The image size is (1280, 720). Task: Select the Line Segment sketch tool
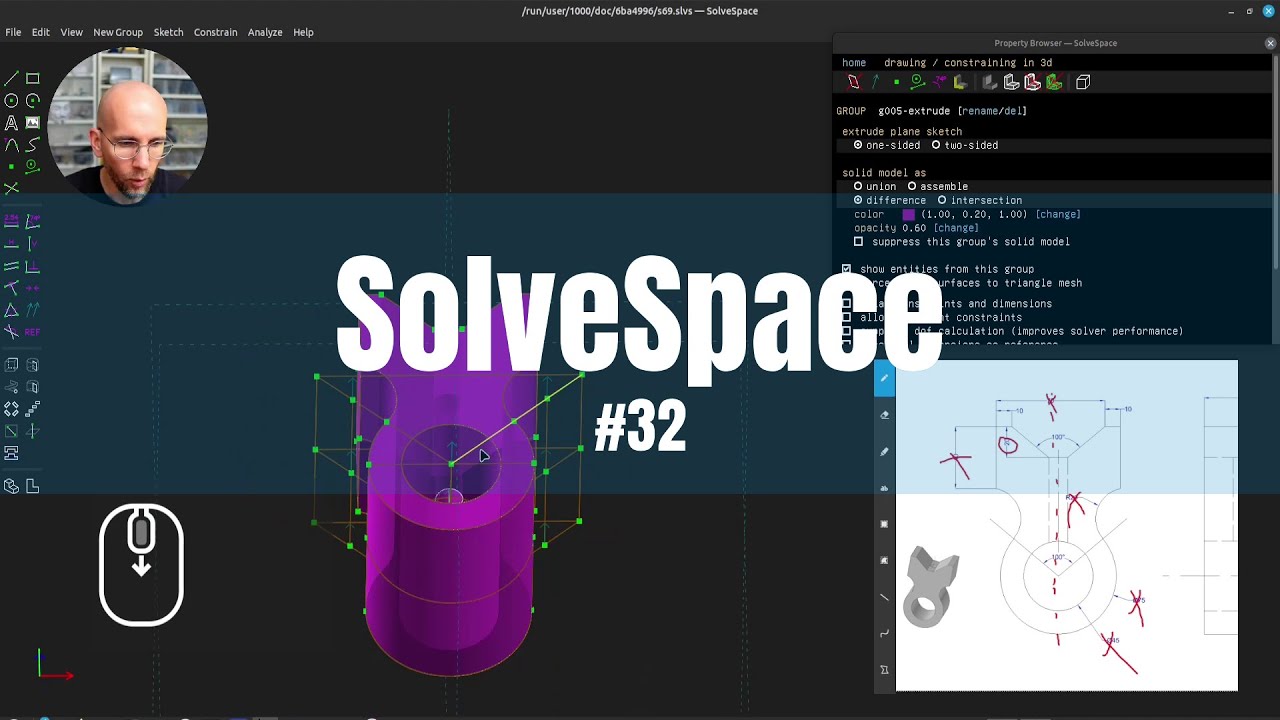11,79
